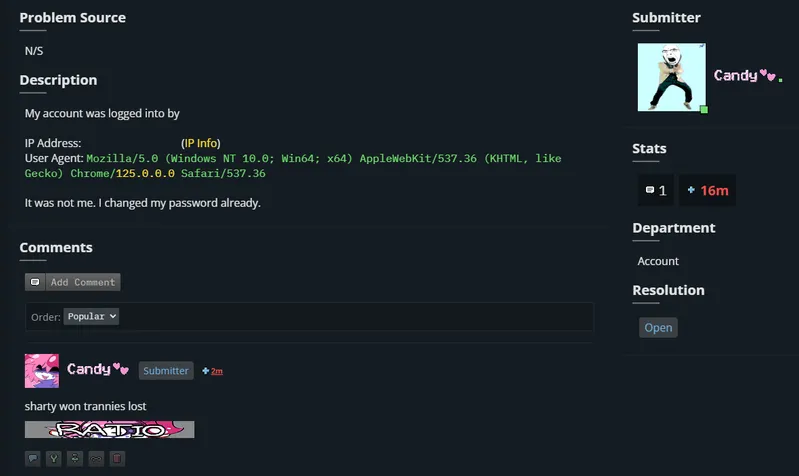The width and height of the screenshot is (799, 476).
Task: Select the Account department entry
Action: 658,261
